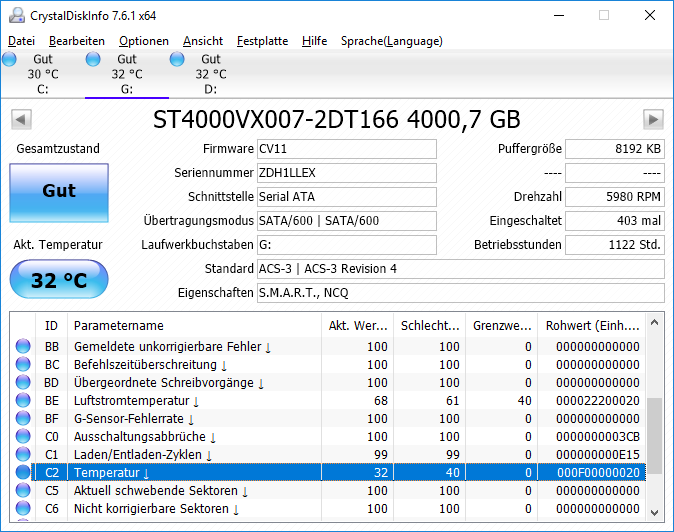Open the Bearbeiten menu
Screen dimensions: 674x532
(x=77, y=41)
